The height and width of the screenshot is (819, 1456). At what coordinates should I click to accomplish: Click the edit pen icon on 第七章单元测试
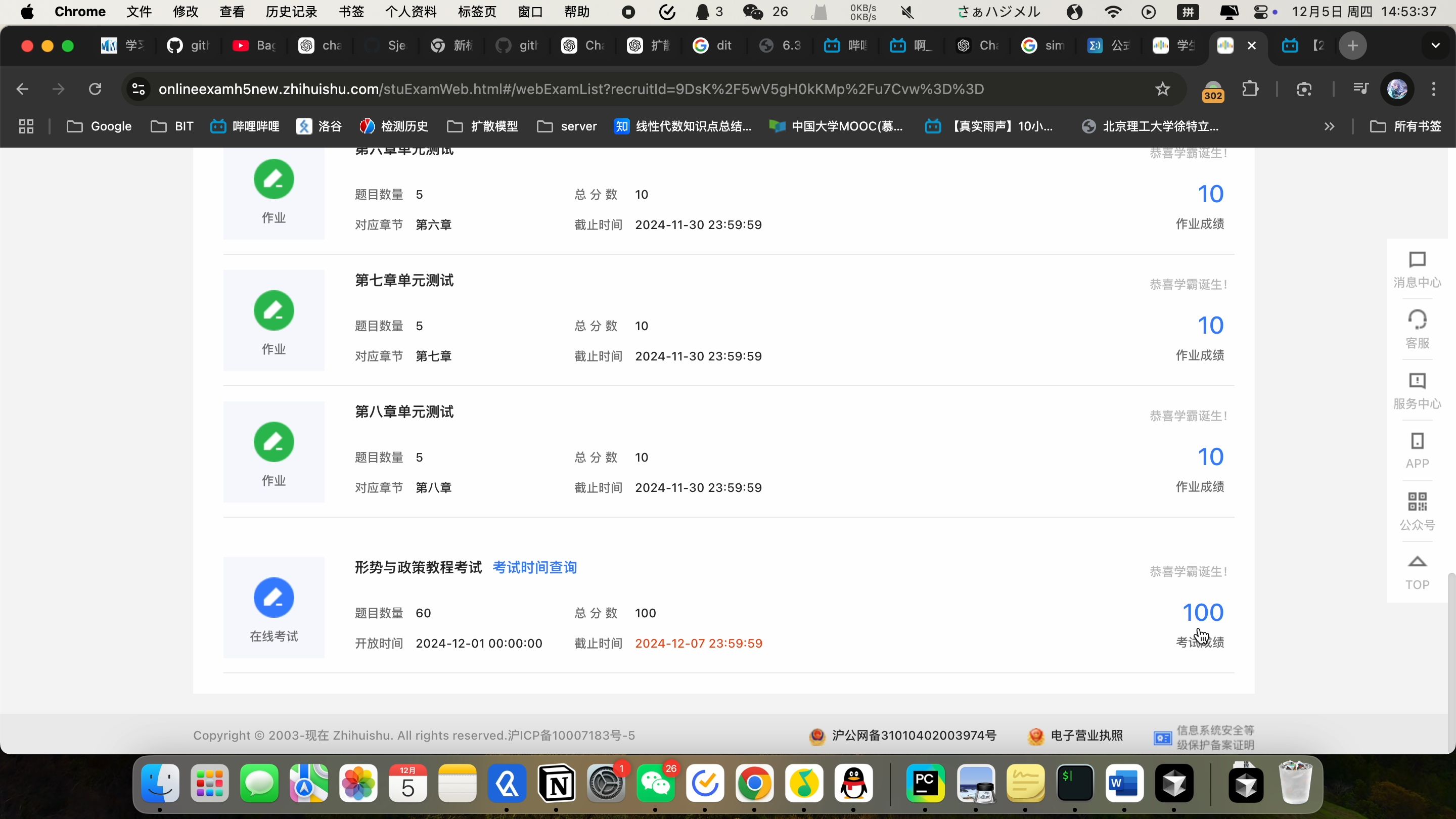click(x=273, y=311)
